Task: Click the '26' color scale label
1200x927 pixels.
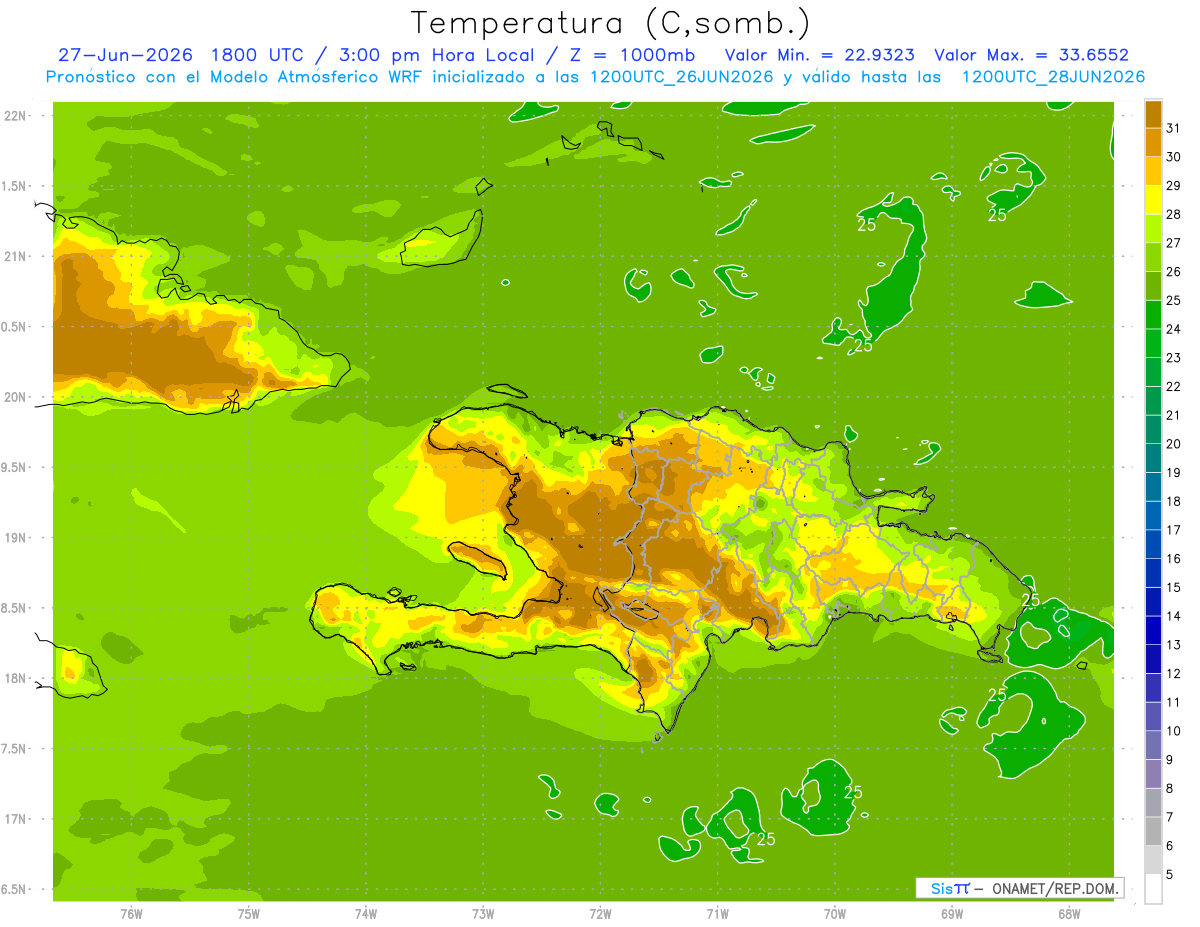Action: 1174,271
